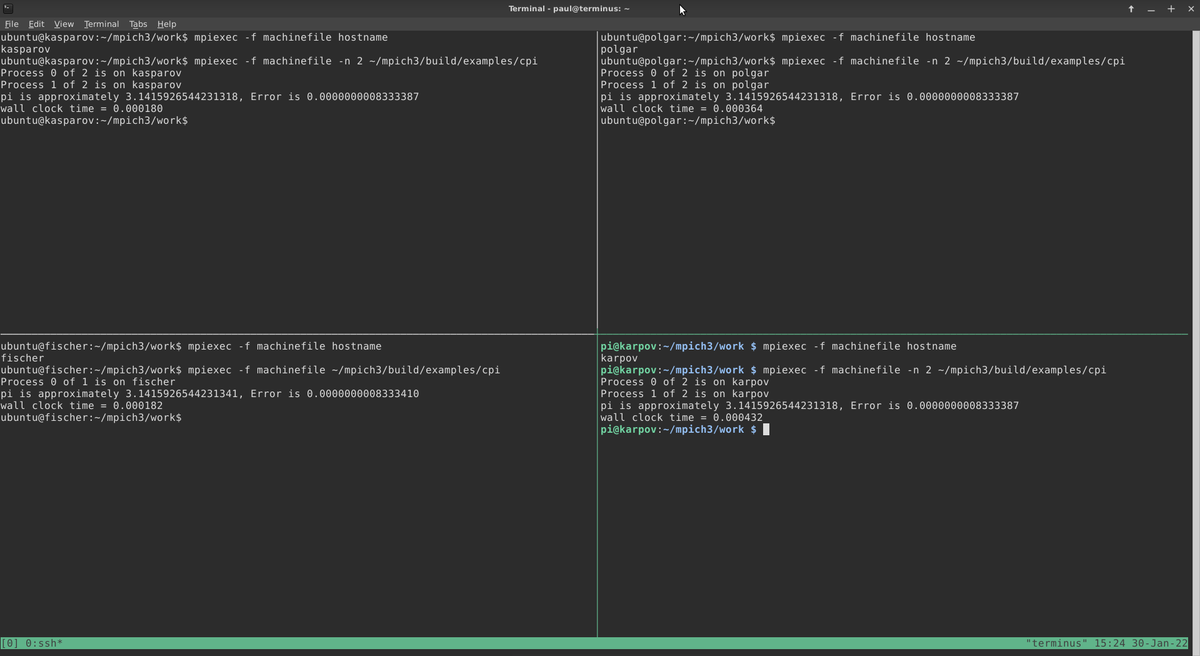The height and width of the screenshot is (656, 1200).
Task: Open the Edit menu
Action: click(x=36, y=24)
